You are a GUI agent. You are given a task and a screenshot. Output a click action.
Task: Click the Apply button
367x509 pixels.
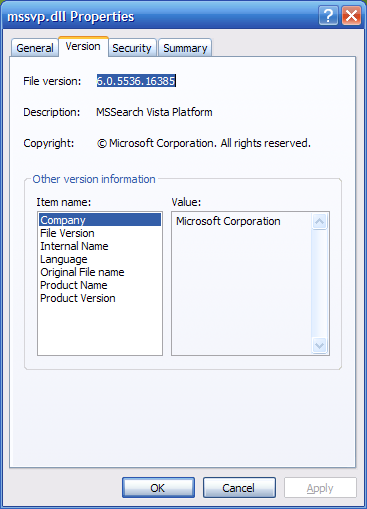point(320,488)
